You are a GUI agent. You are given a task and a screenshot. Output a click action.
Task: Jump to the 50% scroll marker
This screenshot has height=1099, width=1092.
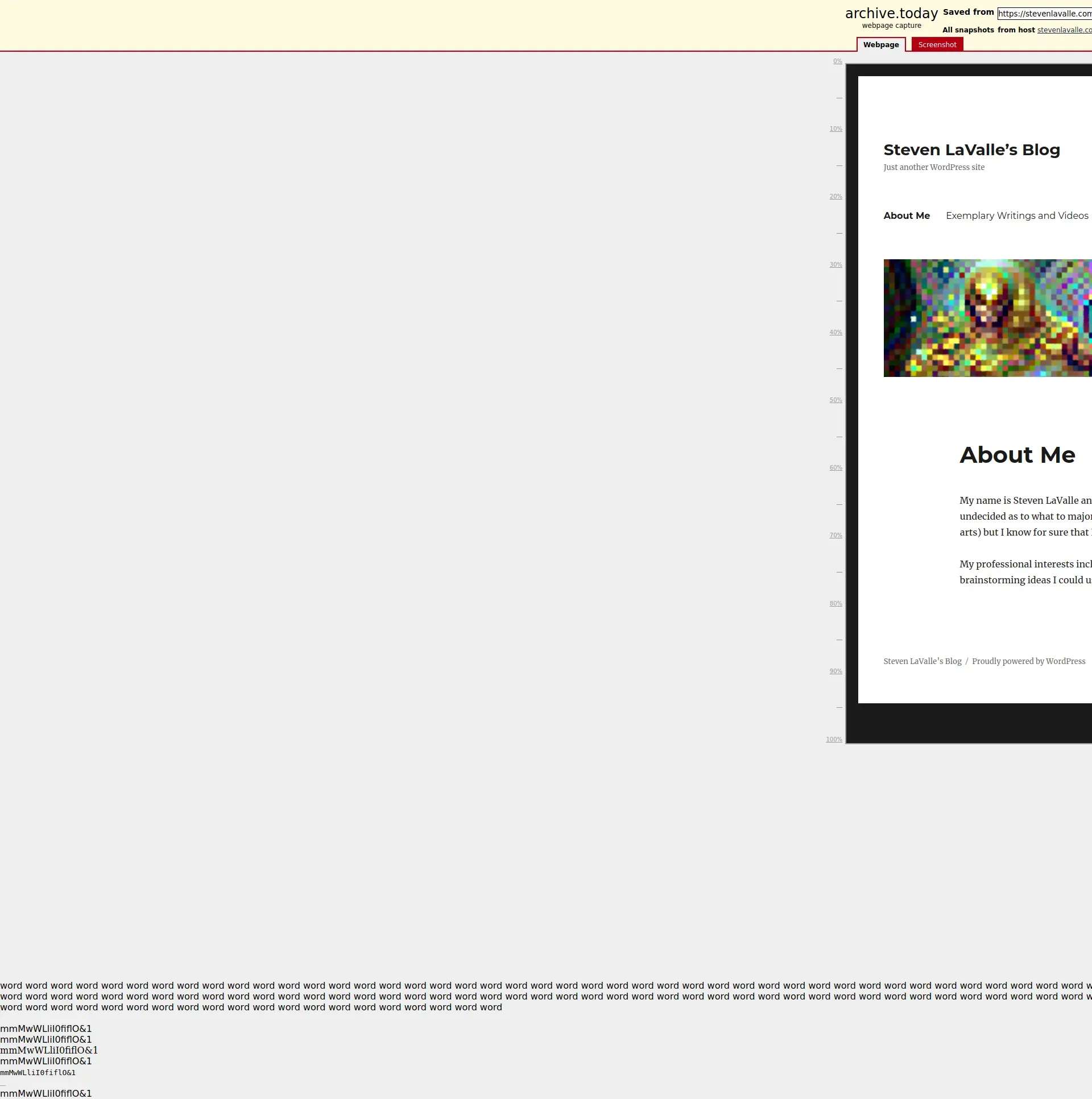click(835, 400)
